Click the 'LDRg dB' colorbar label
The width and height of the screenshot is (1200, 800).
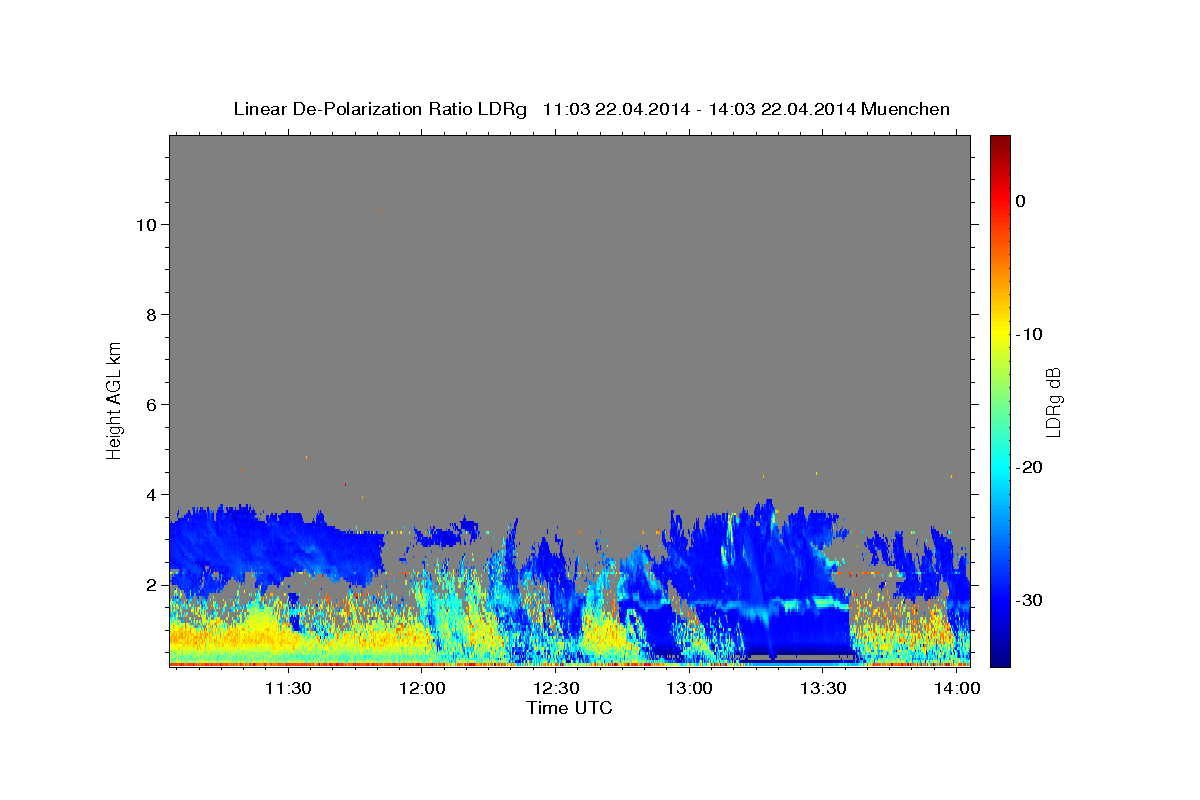coord(1052,401)
